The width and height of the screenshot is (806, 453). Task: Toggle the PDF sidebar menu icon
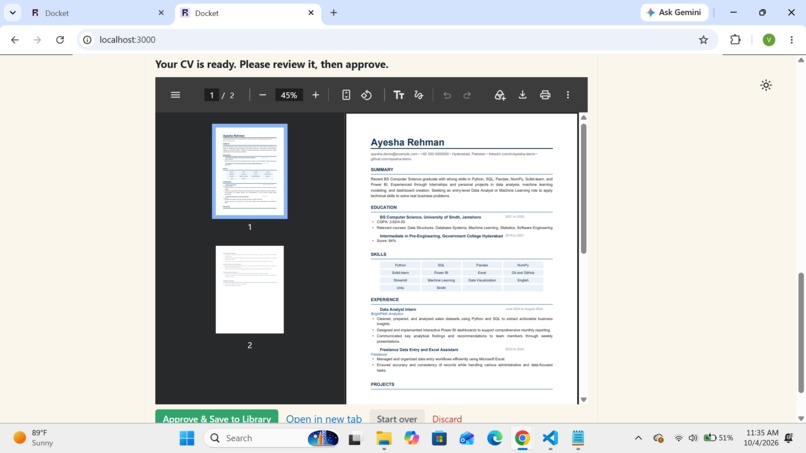pos(175,95)
